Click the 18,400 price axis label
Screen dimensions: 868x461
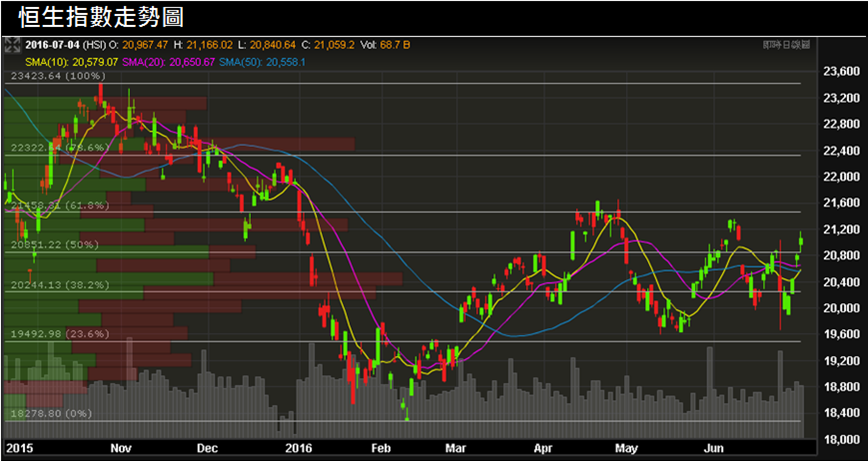(841, 413)
